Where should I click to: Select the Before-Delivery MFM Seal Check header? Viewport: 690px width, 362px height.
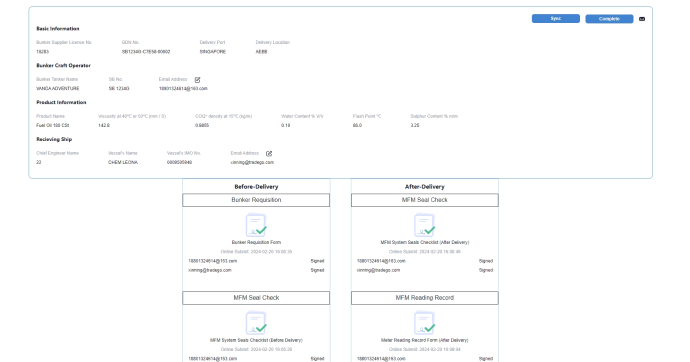(256, 298)
